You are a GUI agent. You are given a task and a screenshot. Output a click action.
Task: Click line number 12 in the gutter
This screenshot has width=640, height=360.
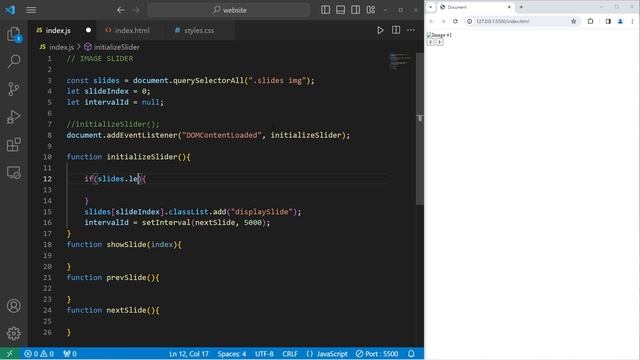47,179
